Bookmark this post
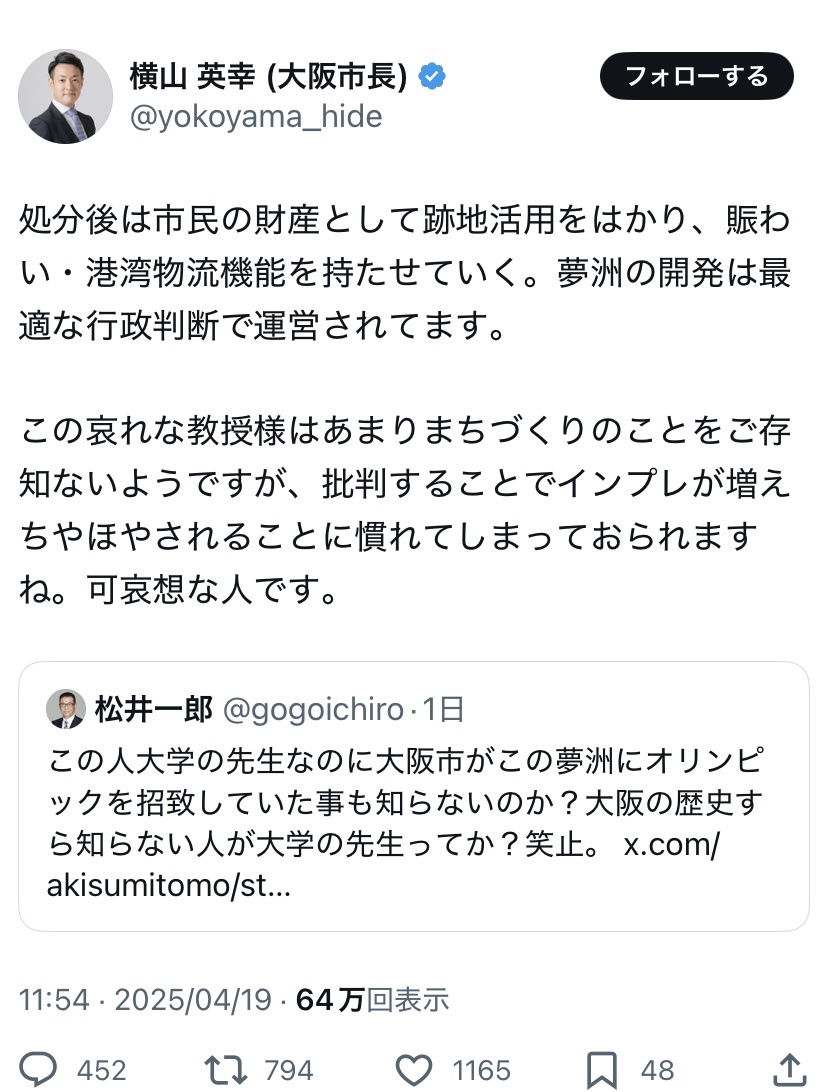828x1092 pixels. [x=601, y=1070]
